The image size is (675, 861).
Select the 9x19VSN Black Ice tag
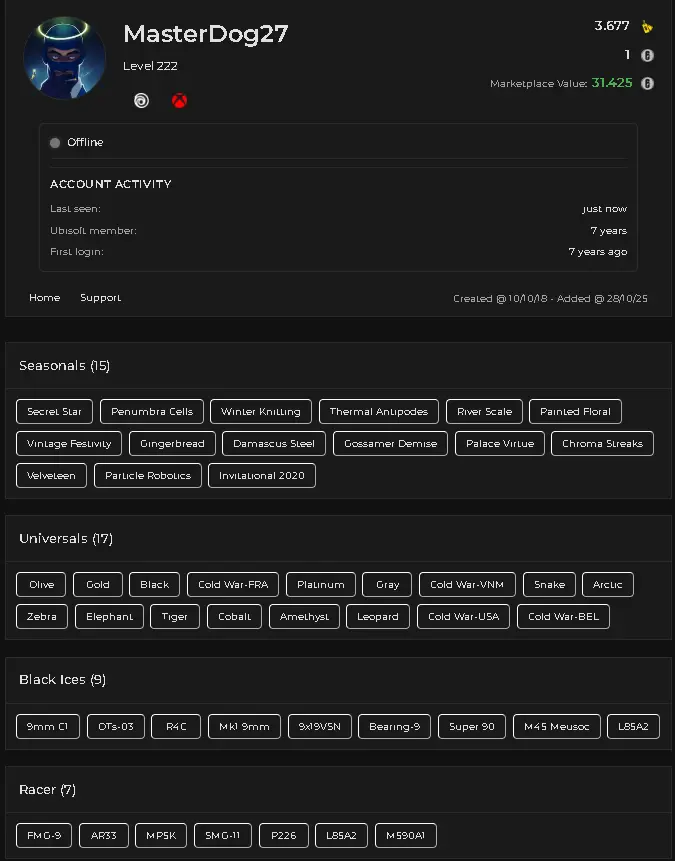point(320,726)
